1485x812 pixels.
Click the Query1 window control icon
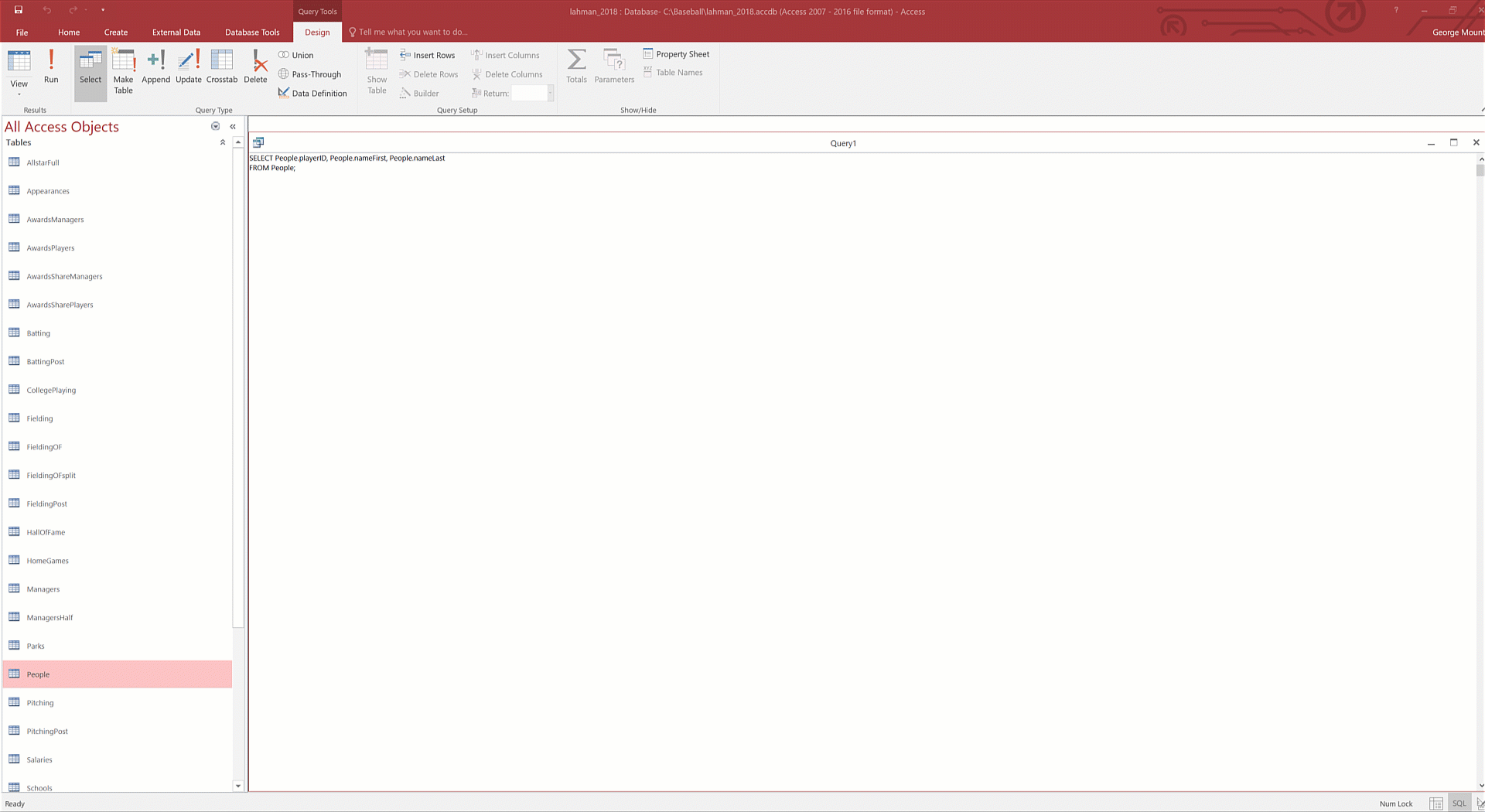coord(258,142)
